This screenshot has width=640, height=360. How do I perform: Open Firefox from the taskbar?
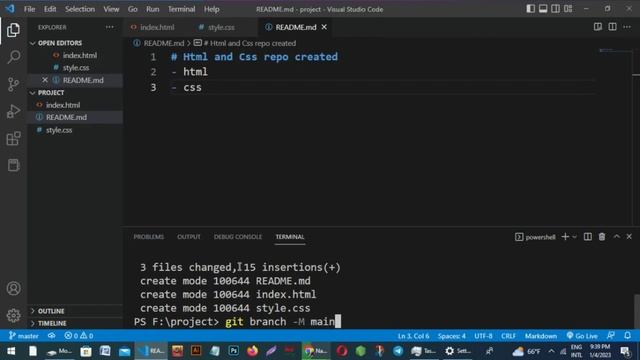pos(252,351)
